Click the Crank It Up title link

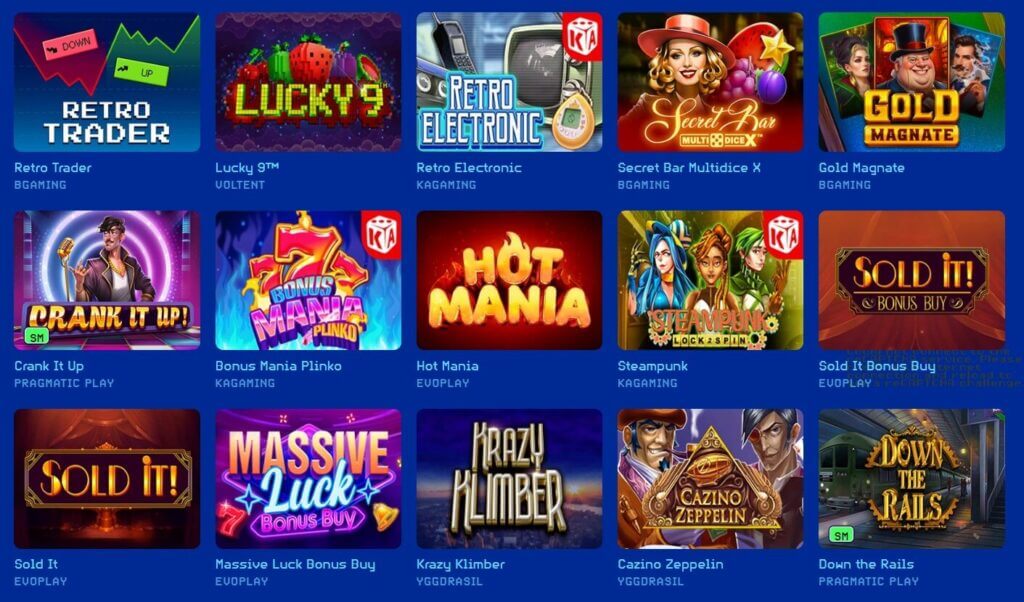[x=49, y=366]
